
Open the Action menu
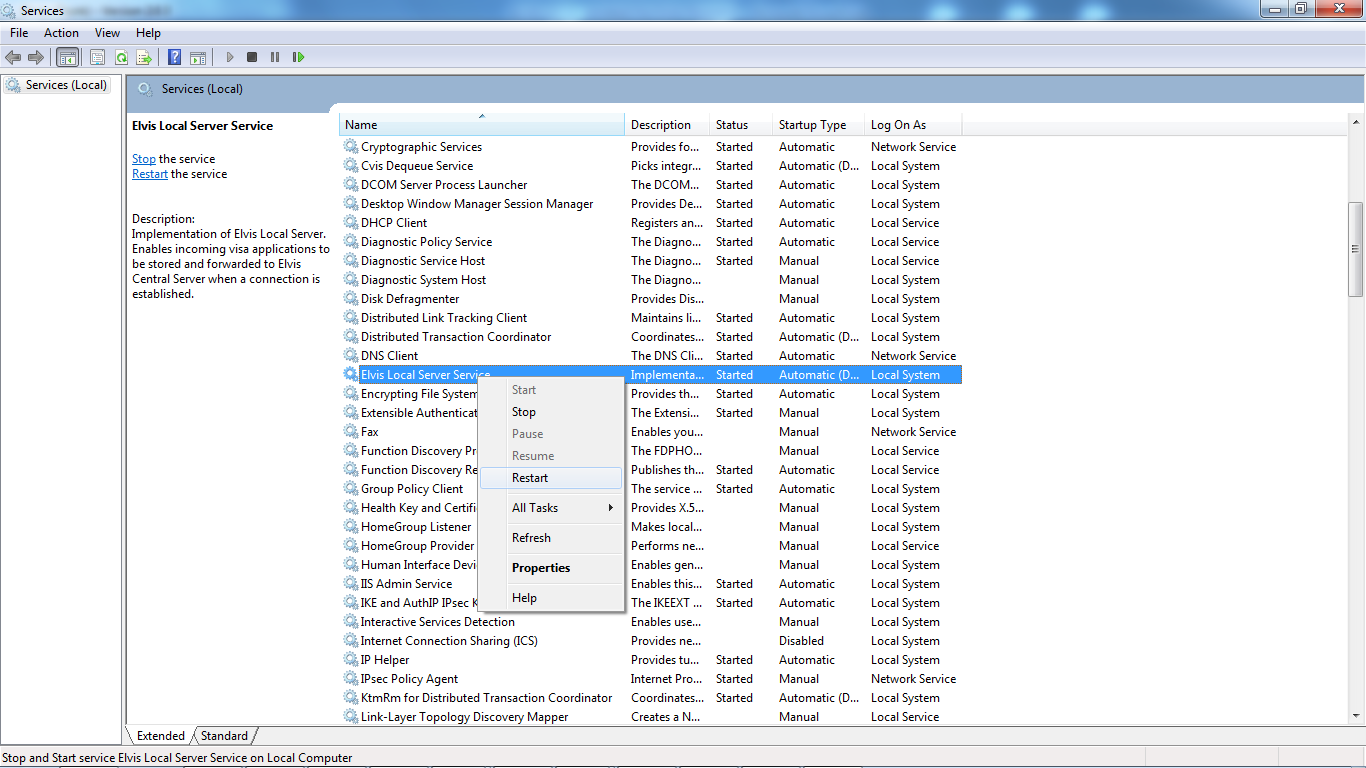click(x=61, y=33)
